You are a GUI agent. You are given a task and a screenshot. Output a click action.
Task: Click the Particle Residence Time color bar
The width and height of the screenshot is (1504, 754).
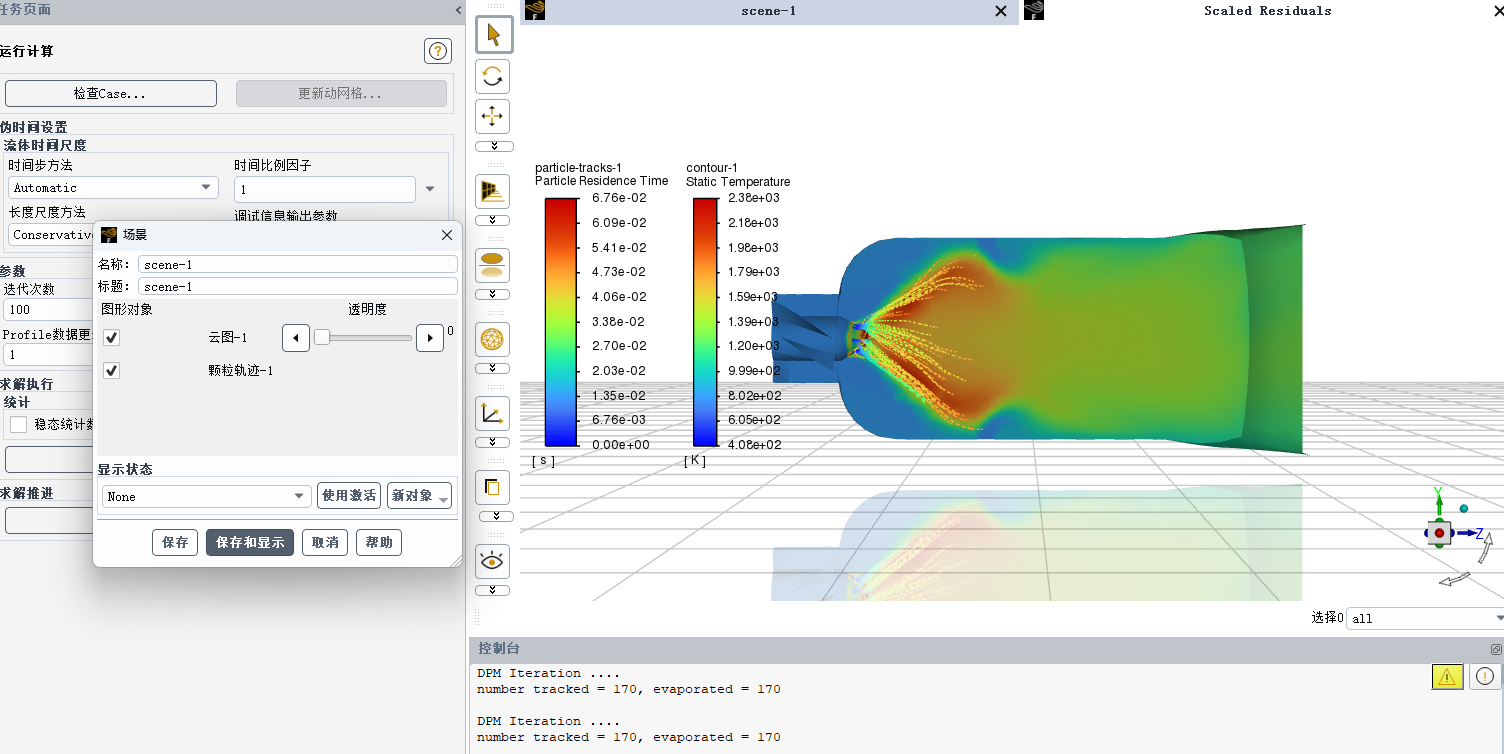[x=561, y=321]
